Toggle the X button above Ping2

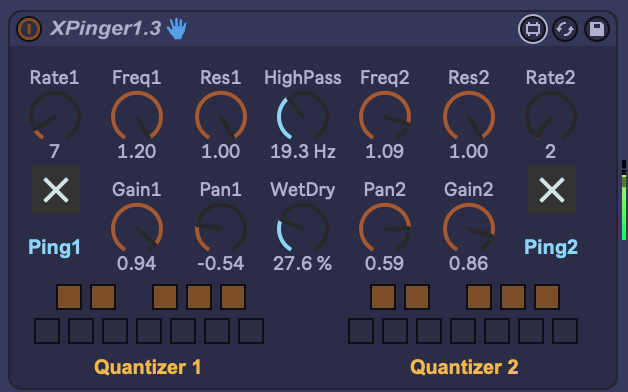coord(552,190)
